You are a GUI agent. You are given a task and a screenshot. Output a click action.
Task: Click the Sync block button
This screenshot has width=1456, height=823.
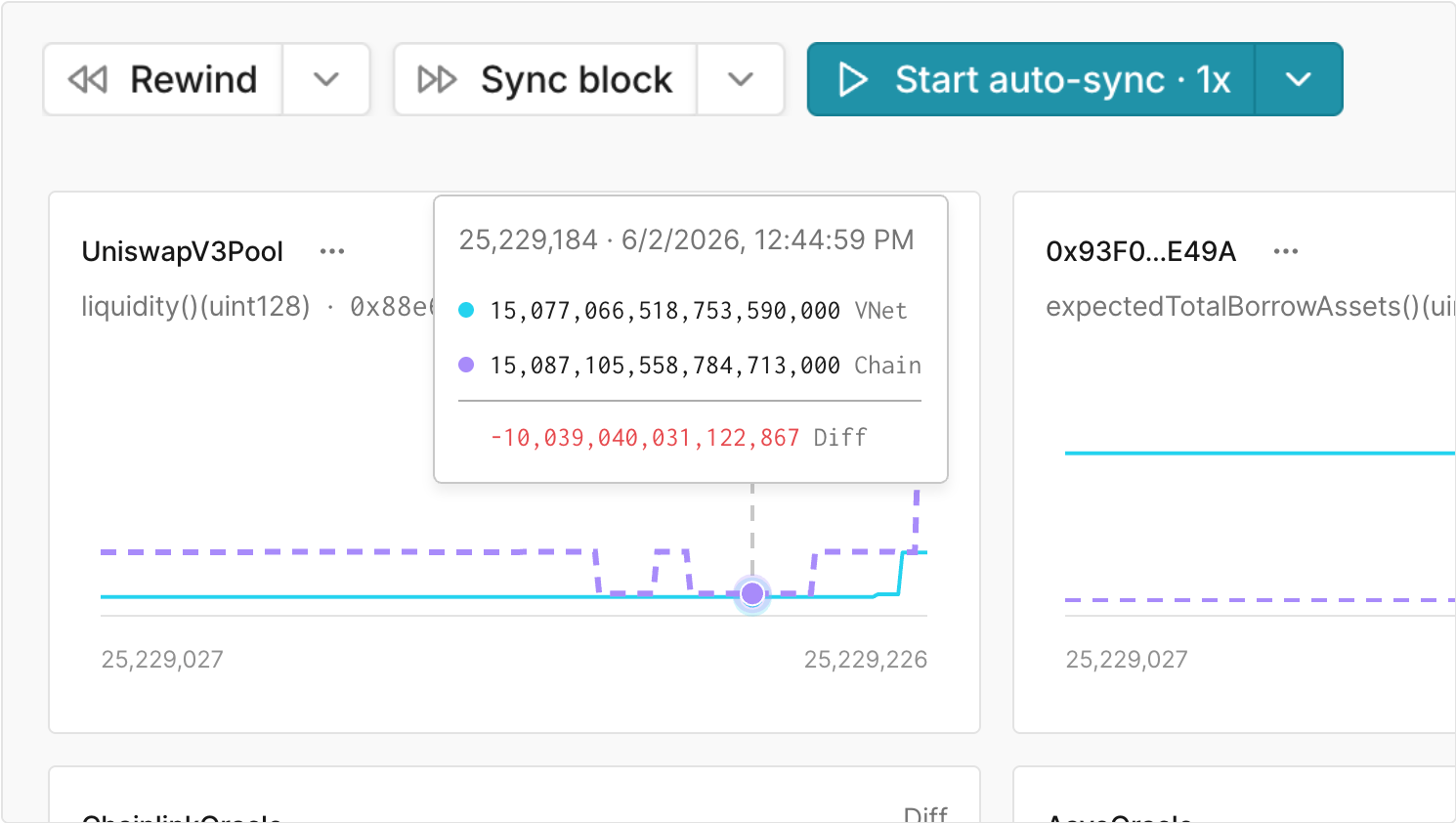(545, 79)
